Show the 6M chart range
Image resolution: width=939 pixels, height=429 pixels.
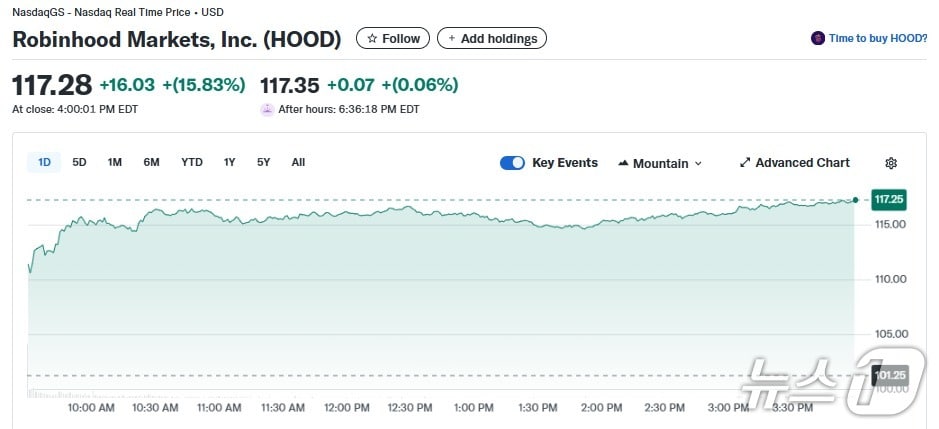point(151,162)
